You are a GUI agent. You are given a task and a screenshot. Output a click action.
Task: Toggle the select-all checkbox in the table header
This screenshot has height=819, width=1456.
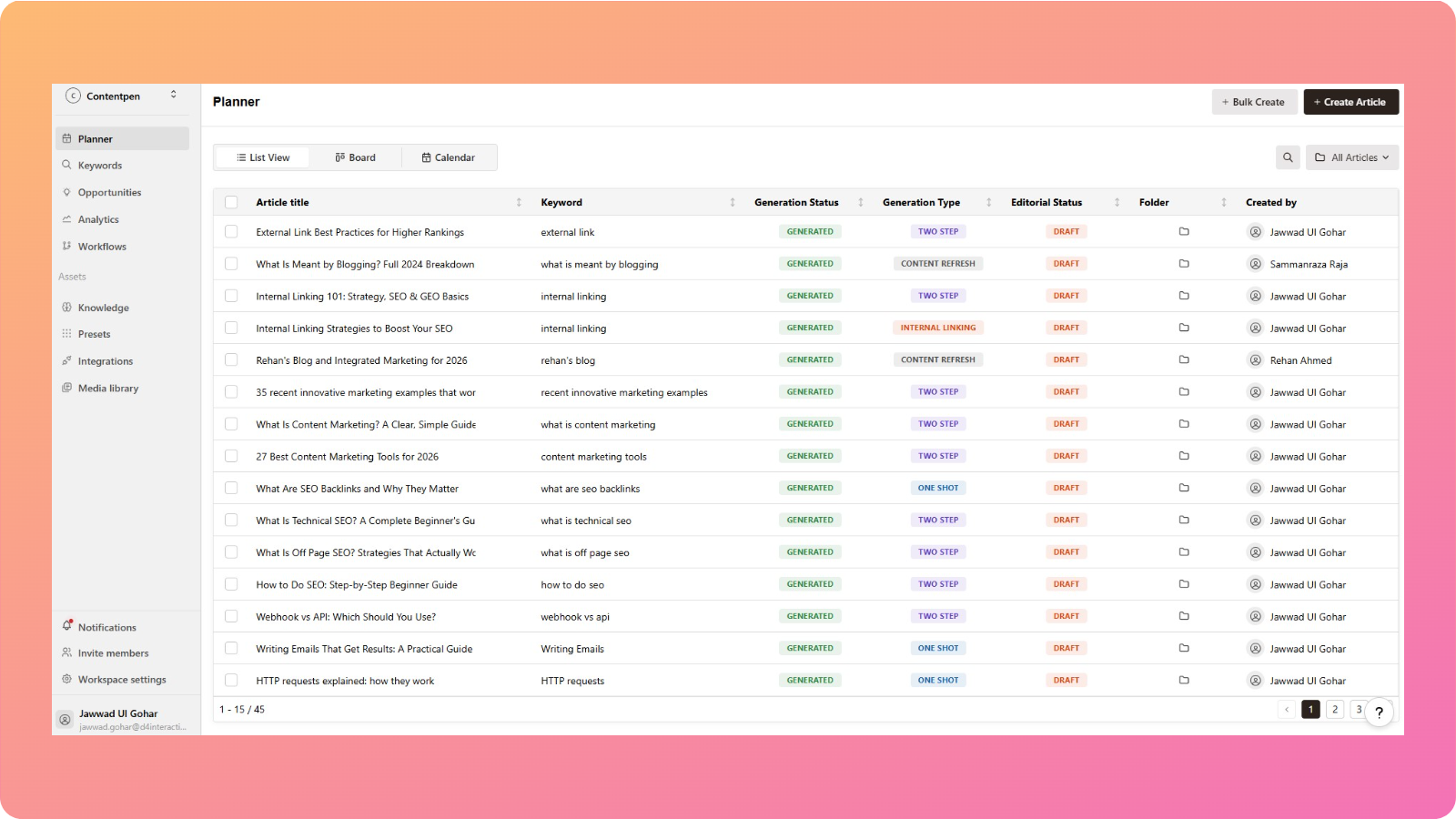pyautogui.click(x=231, y=201)
